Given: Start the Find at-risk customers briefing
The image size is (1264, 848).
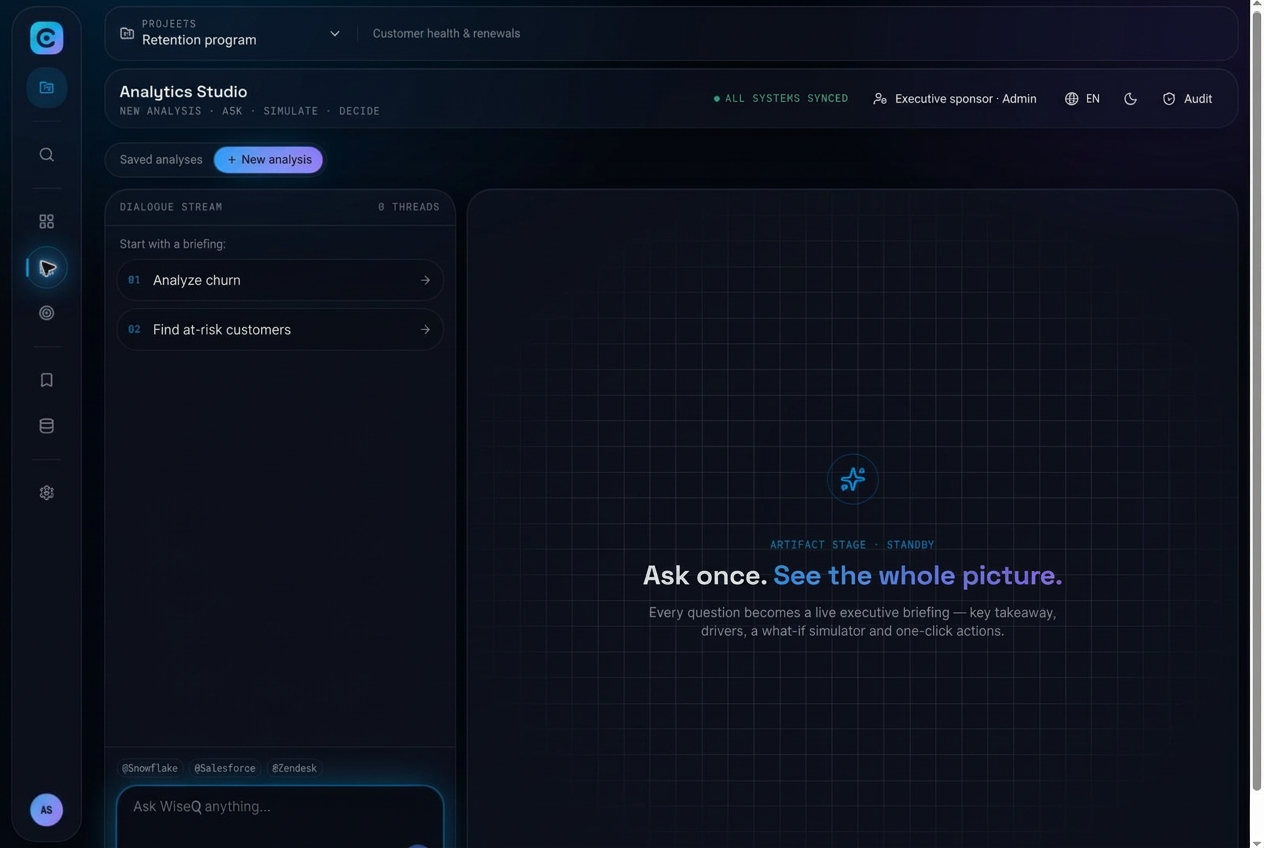Looking at the screenshot, I should pos(280,330).
